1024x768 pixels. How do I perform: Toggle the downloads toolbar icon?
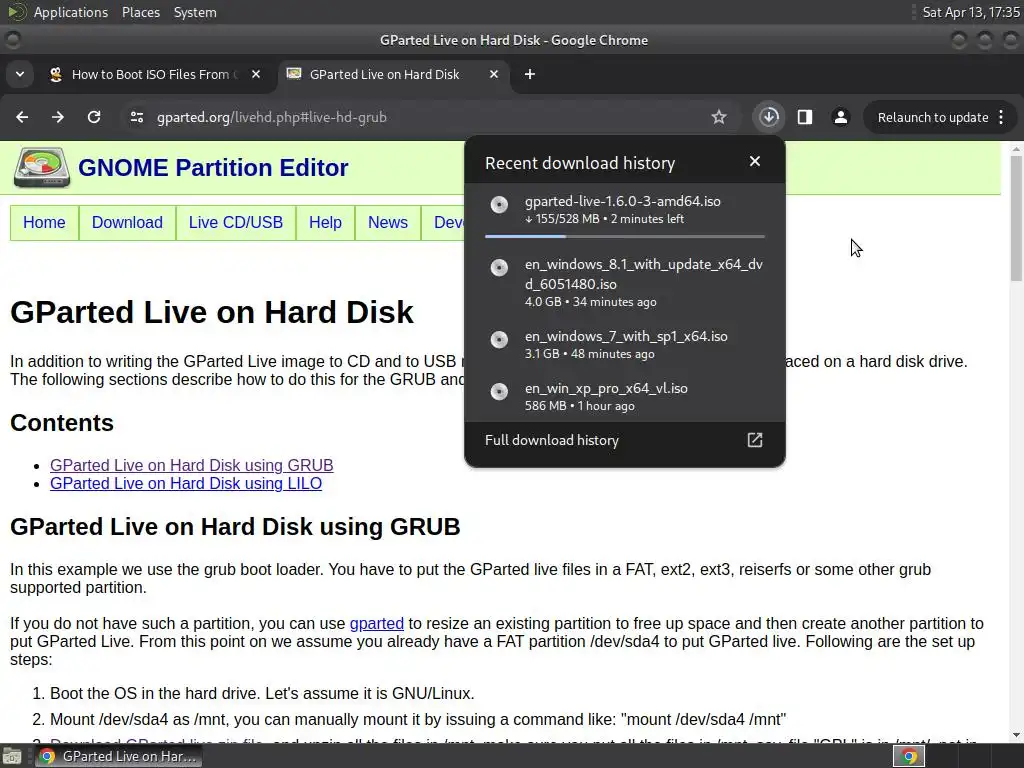(x=769, y=117)
